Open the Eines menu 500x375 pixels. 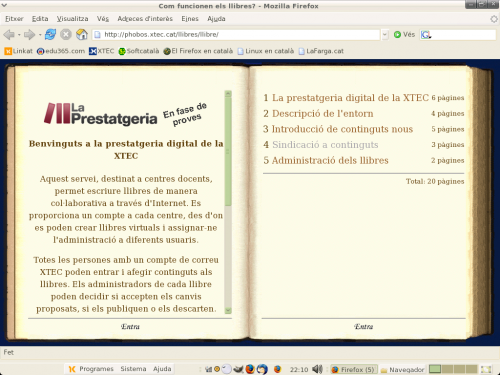click(x=190, y=19)
